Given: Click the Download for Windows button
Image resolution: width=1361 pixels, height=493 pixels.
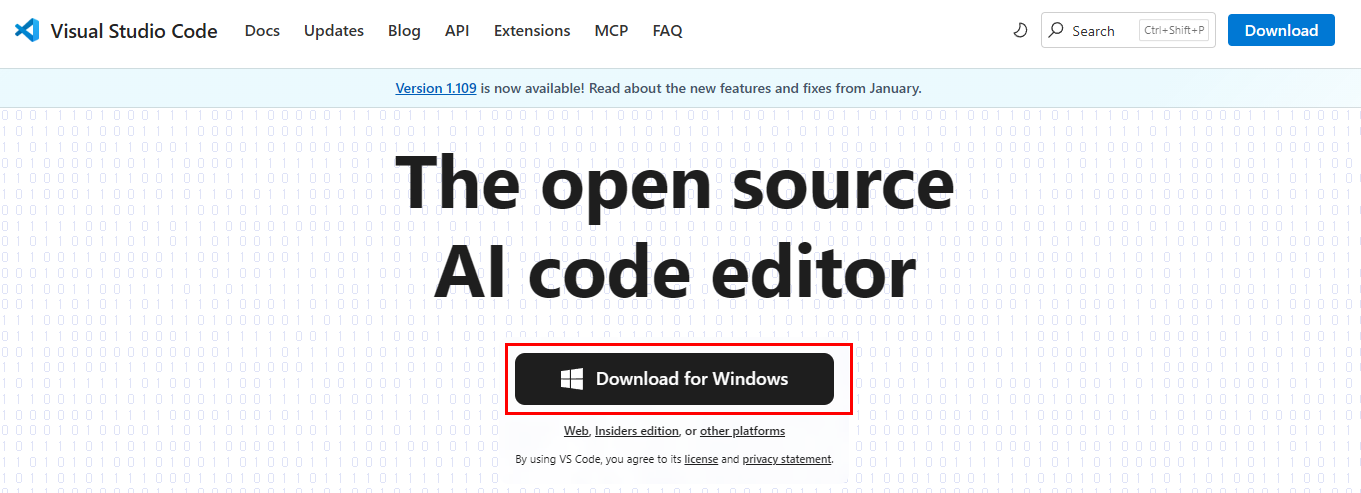Looking at the screenshot, I should click(674, 379).
